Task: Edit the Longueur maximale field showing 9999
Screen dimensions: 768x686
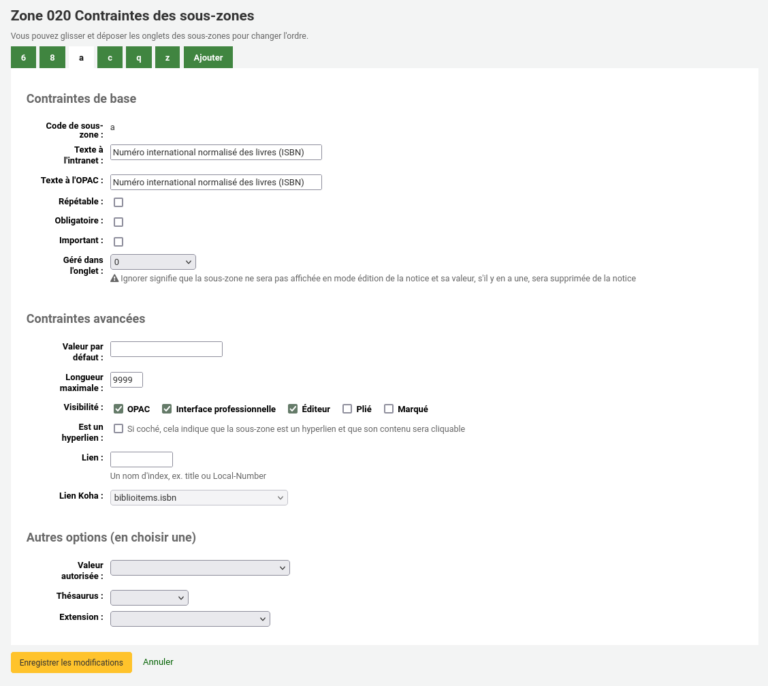Action: pyautogui.click(x=126, y=380)
